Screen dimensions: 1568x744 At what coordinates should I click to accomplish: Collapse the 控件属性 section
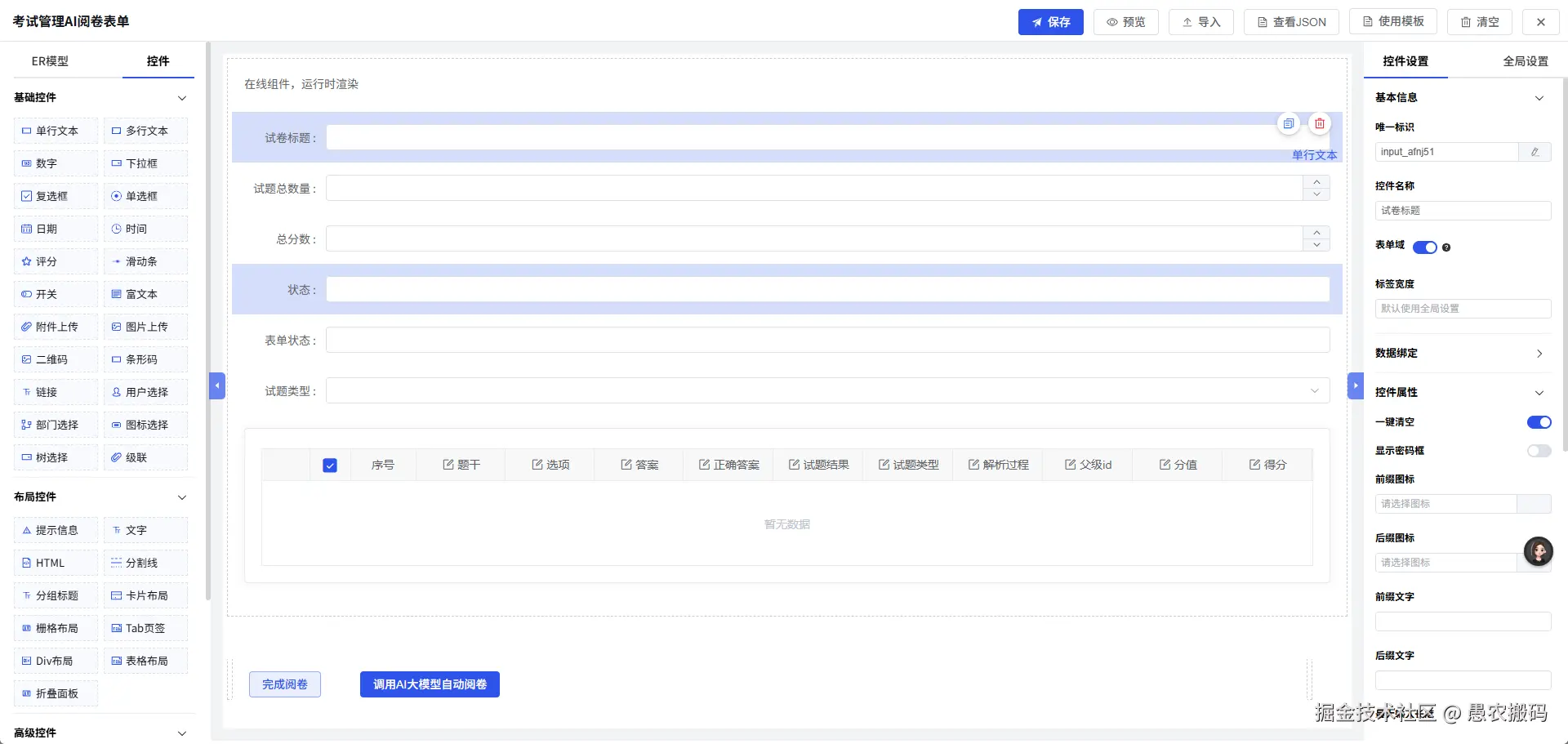(1539, 393)
